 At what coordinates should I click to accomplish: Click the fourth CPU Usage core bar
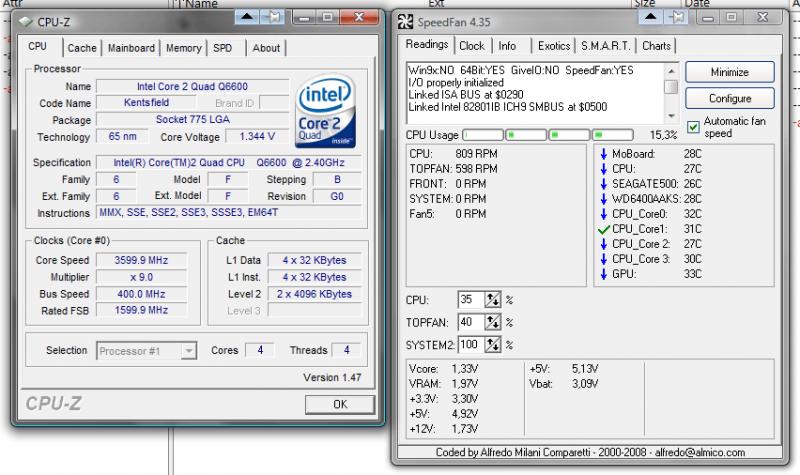tap(612, 135)
